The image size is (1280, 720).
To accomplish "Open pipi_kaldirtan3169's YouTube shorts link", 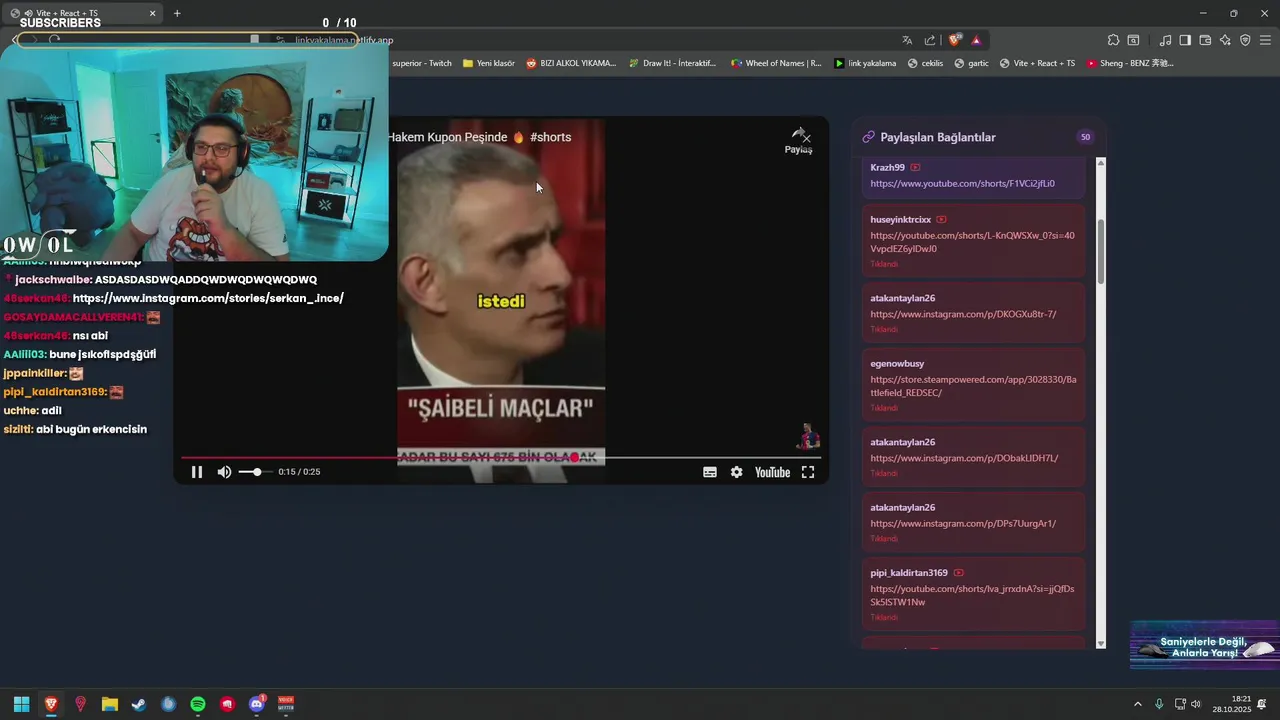I will (972, 595).
